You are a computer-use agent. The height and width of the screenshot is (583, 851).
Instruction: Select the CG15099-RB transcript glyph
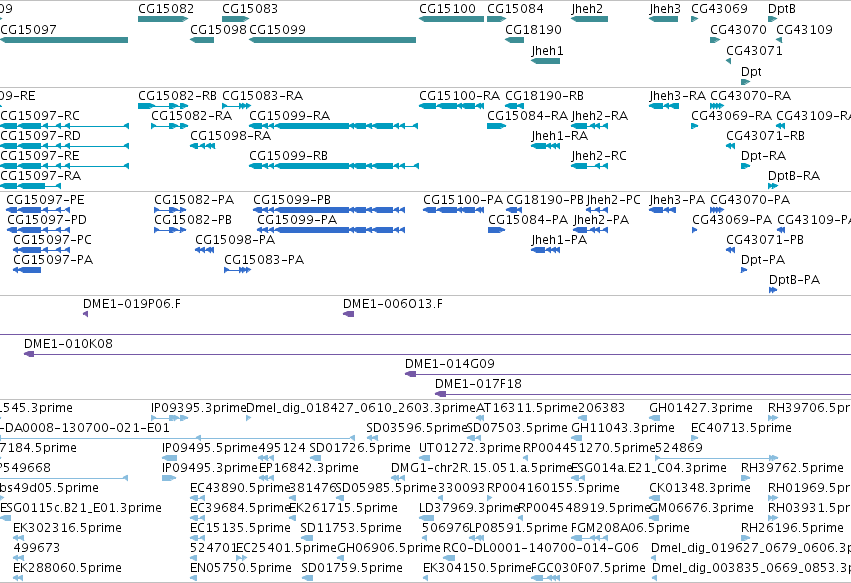(x=333, y=166)
